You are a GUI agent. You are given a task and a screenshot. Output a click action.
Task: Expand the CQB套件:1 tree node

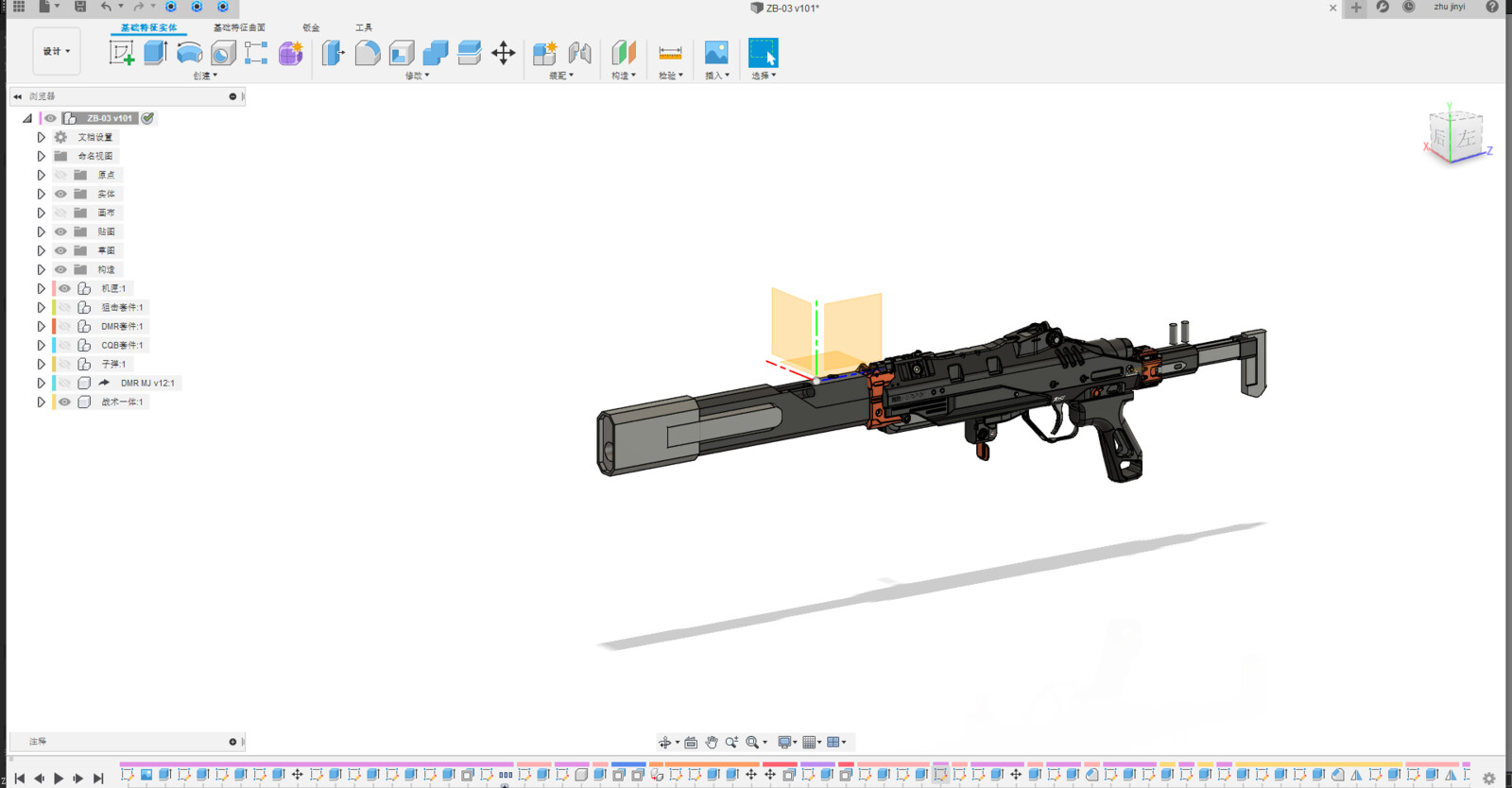click(41, 345)
